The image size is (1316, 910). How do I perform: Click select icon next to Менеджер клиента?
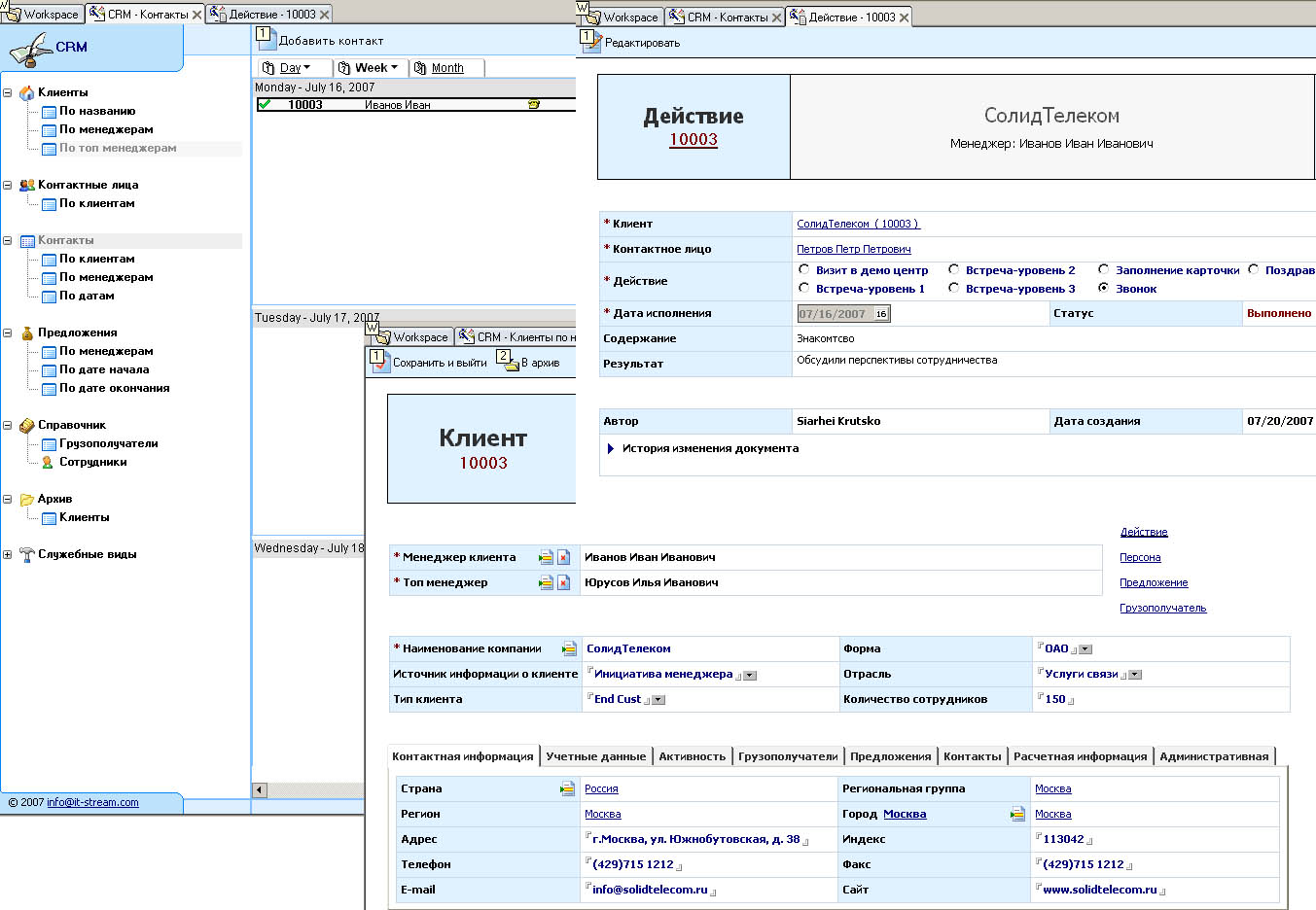pos(546,557)
